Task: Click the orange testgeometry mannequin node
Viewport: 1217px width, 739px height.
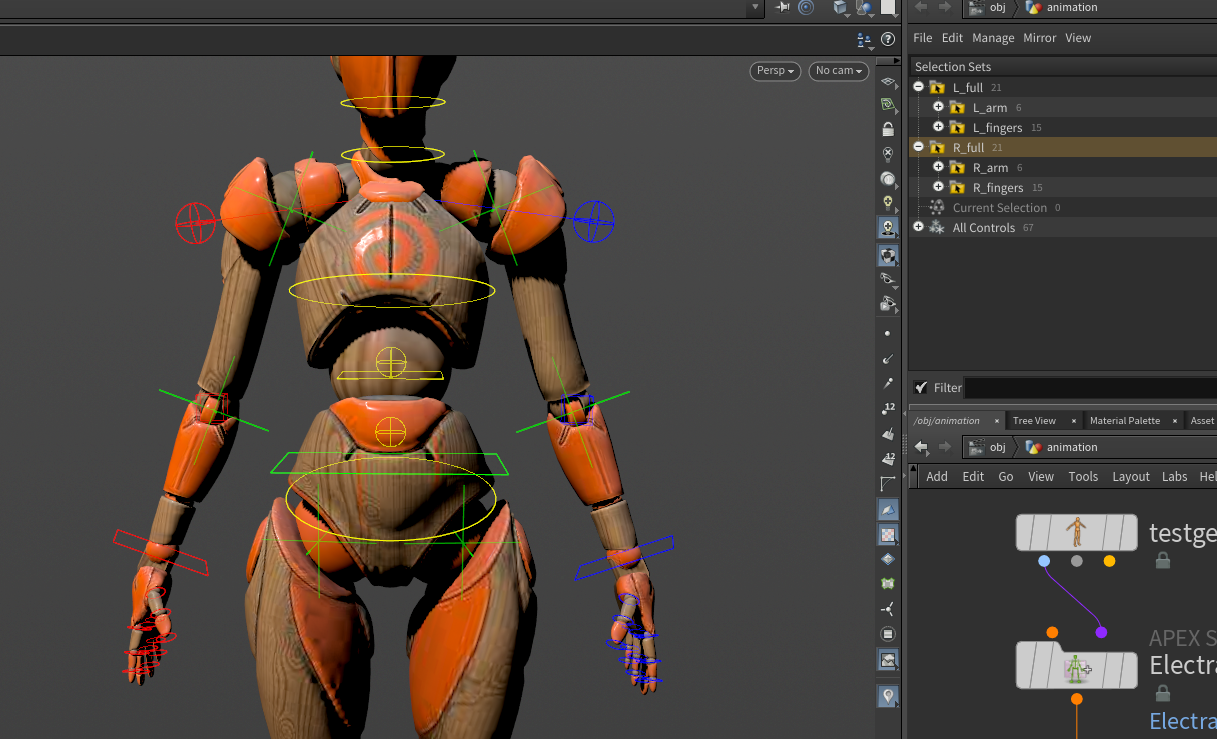Action: click(x=1076, y=532)
